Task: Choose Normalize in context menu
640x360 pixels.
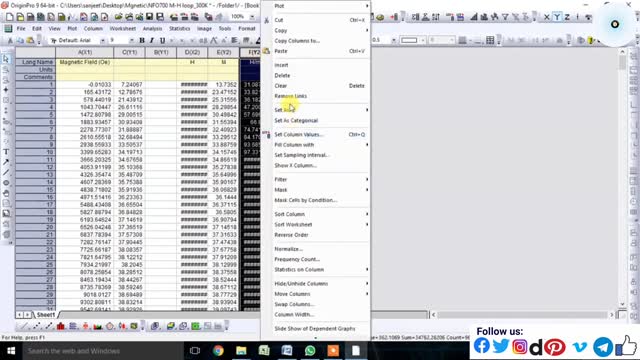Action: [316, 249]
